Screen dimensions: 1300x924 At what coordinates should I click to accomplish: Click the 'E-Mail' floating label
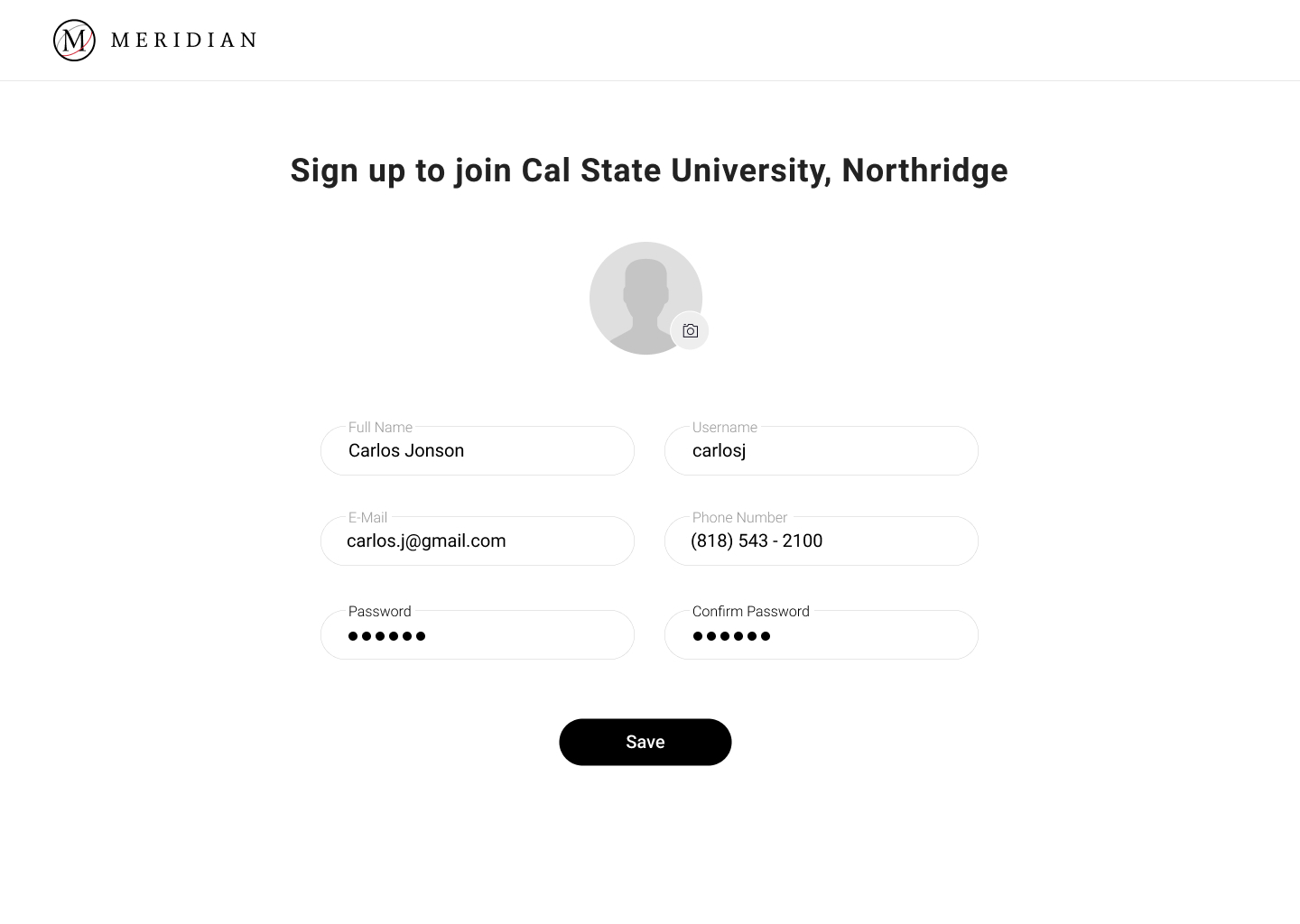367,518
